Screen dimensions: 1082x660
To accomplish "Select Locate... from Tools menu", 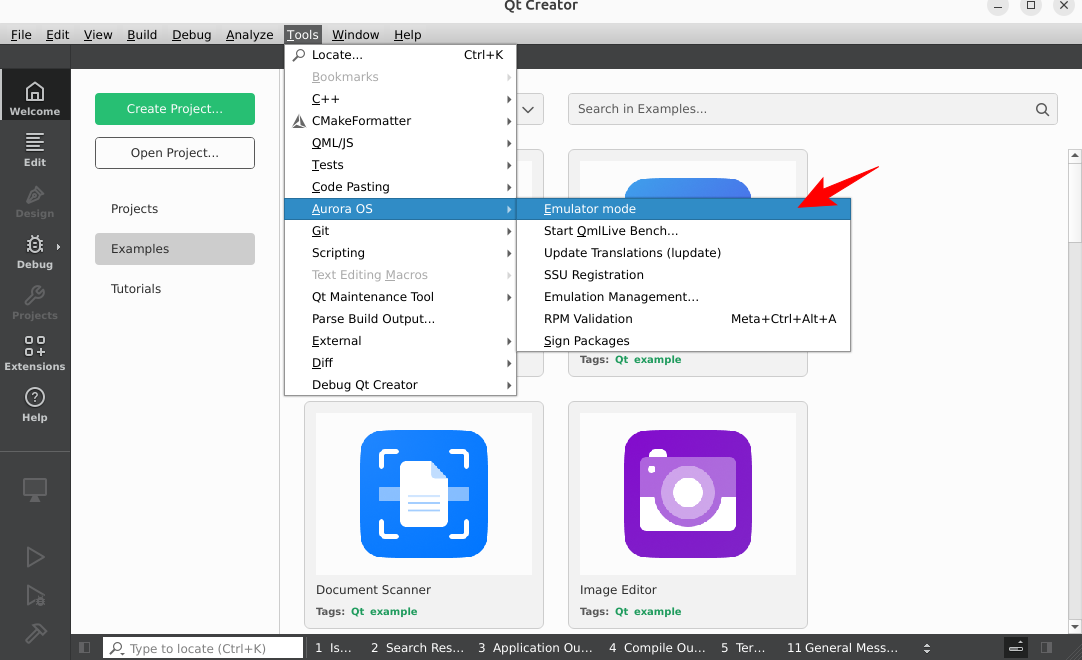I will click(x=400, y=55).
